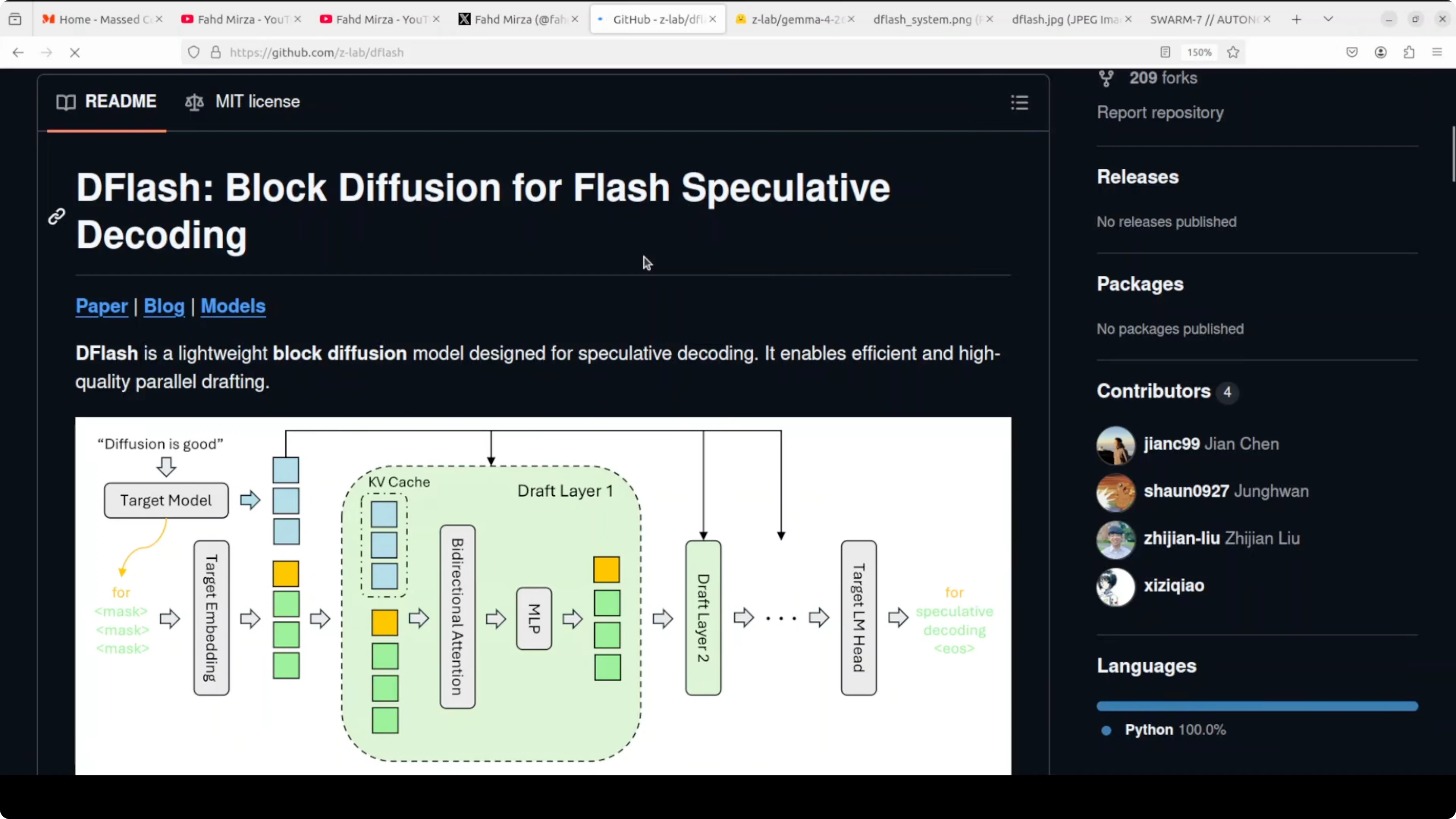Bookmark this page with the star icon
This screenshot has width=1456, height=819.
1233,53
